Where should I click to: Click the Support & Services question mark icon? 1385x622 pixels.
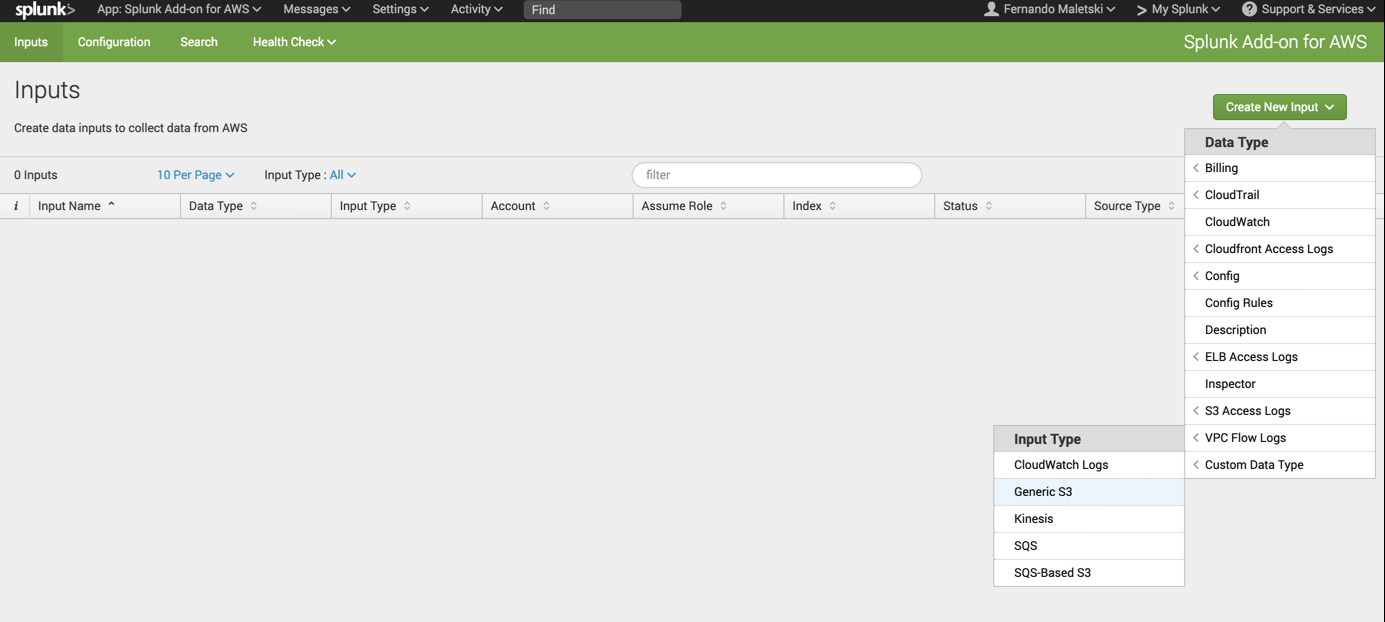pyautogui.click(x=1249, y=9)
